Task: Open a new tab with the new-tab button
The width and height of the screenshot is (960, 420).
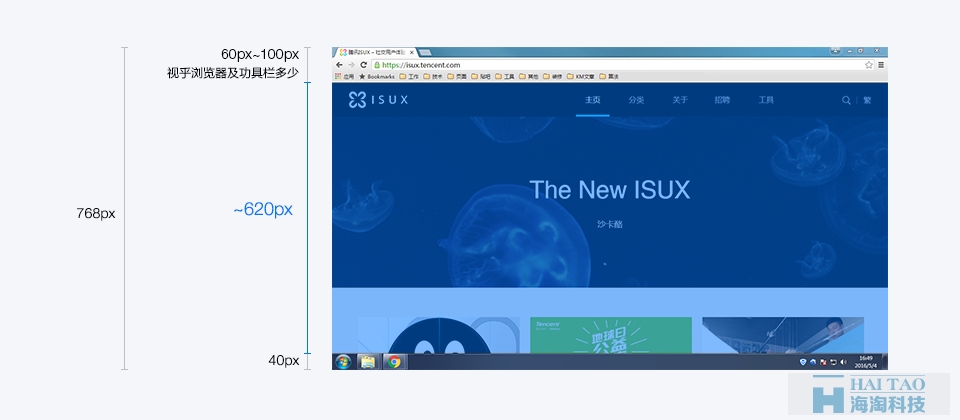Action: coord(424,53)
